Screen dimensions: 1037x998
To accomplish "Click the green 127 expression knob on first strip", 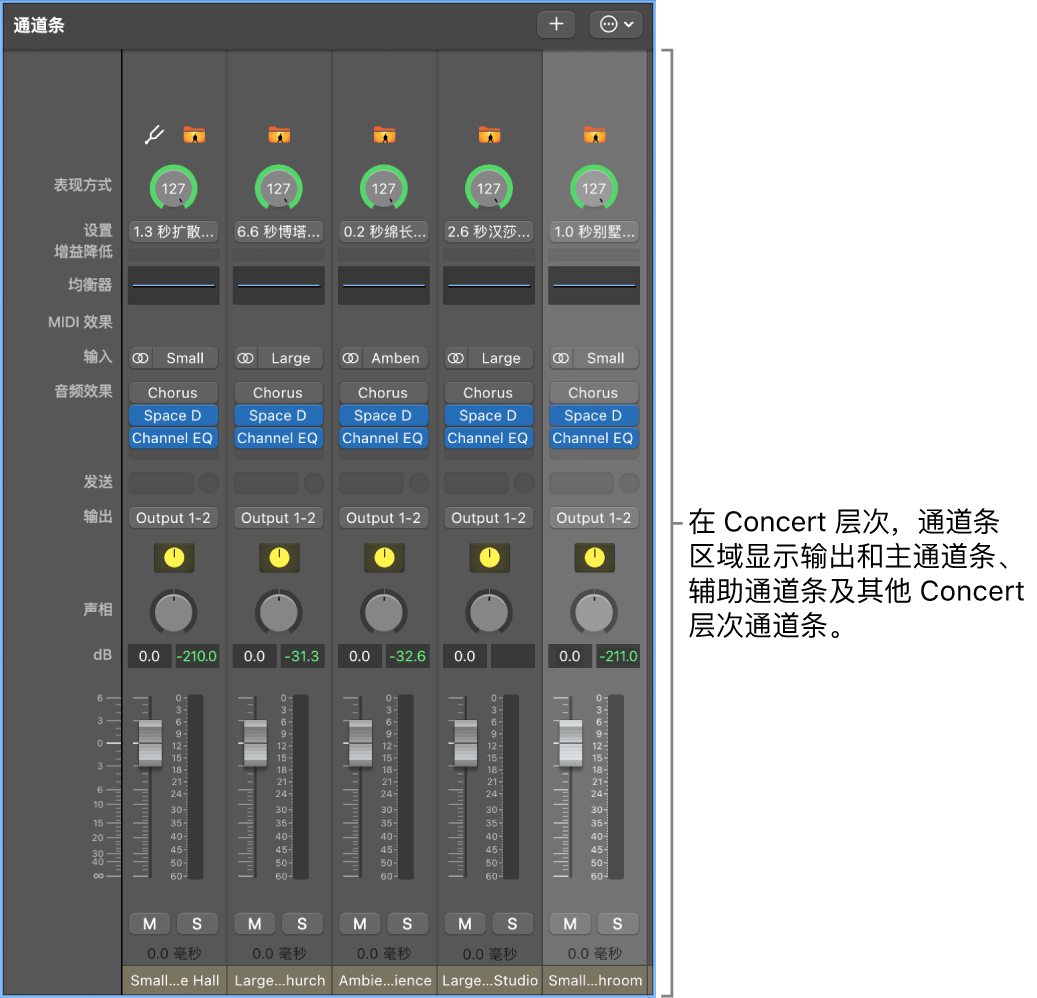I will pos(173,187).
